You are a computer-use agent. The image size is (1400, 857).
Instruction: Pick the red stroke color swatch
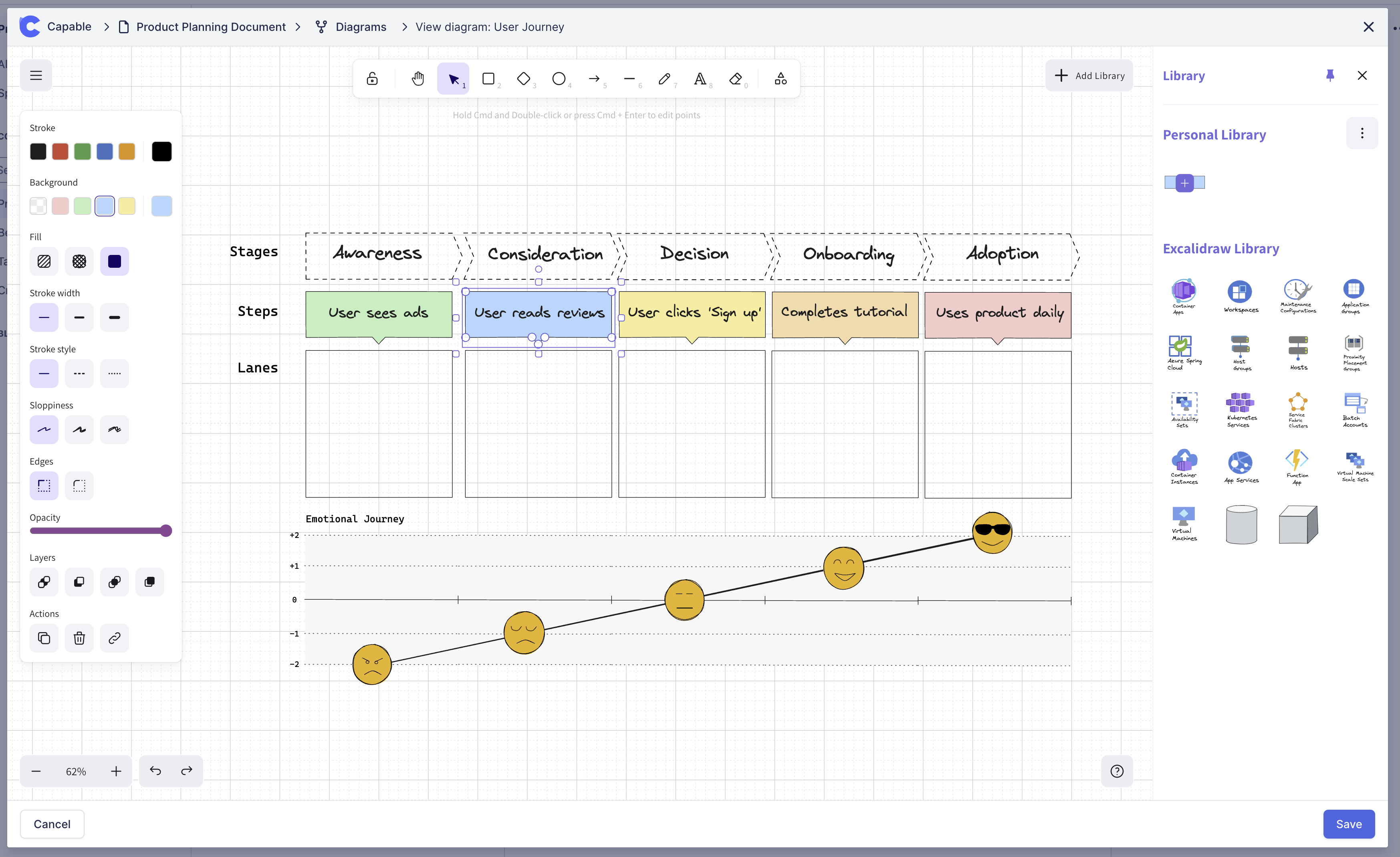point(60,152)
